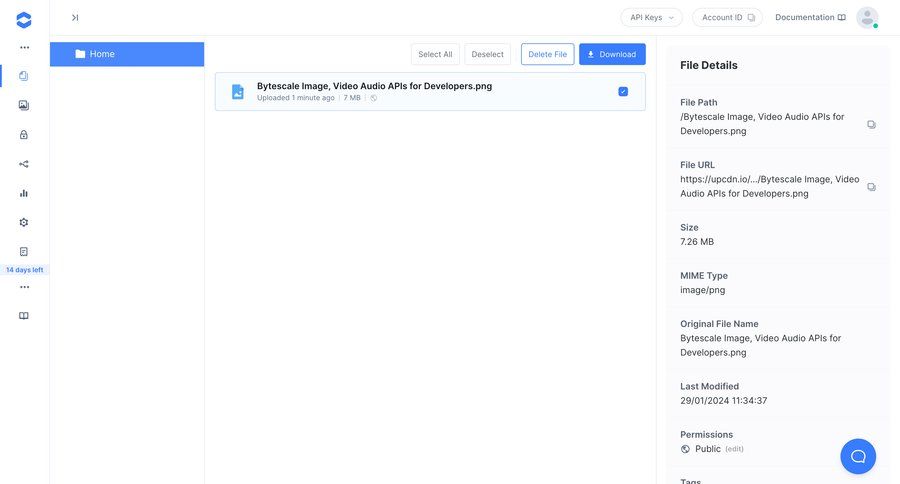Copy the File Path value
This screenshot has height=484, width=900.
pos(871,124)
